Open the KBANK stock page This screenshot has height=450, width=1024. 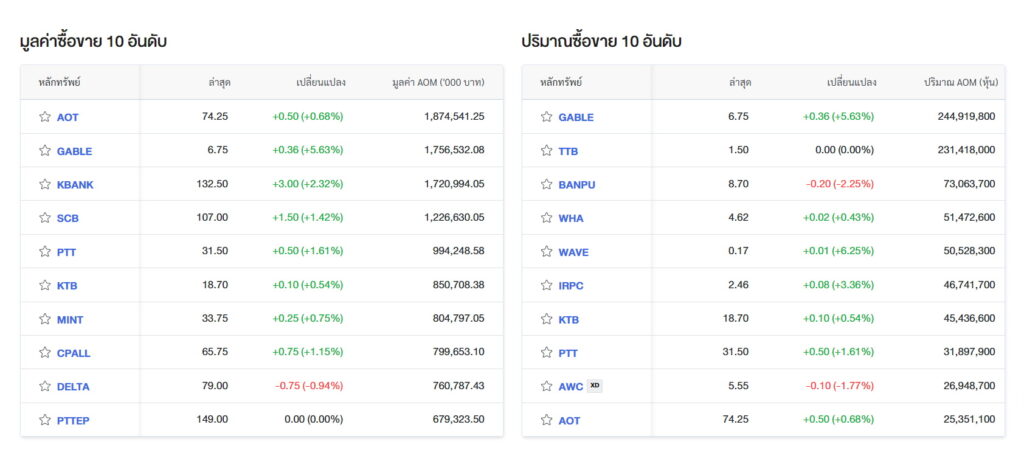tap(75, 185)
